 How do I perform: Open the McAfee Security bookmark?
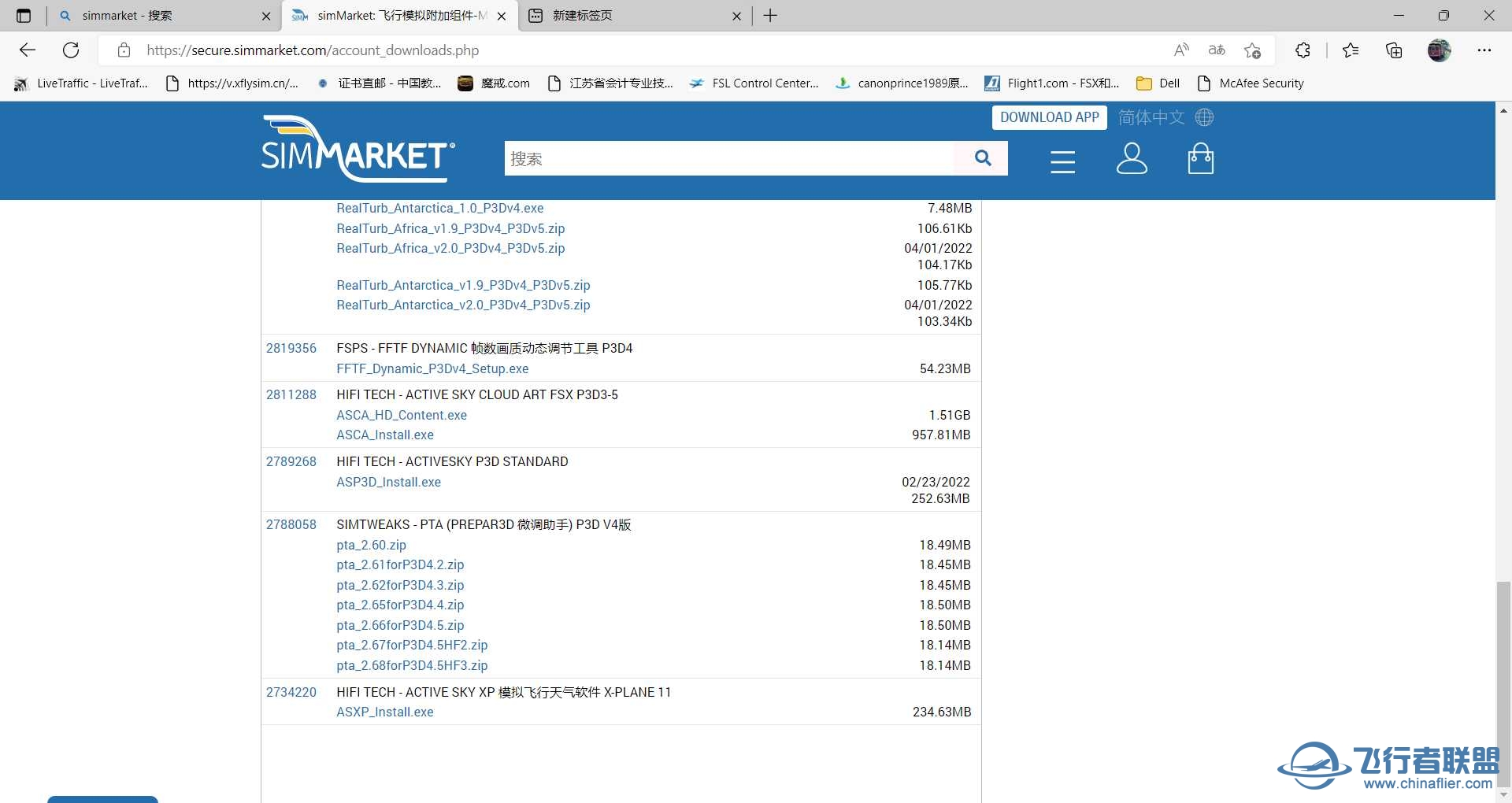point(1250,83)
